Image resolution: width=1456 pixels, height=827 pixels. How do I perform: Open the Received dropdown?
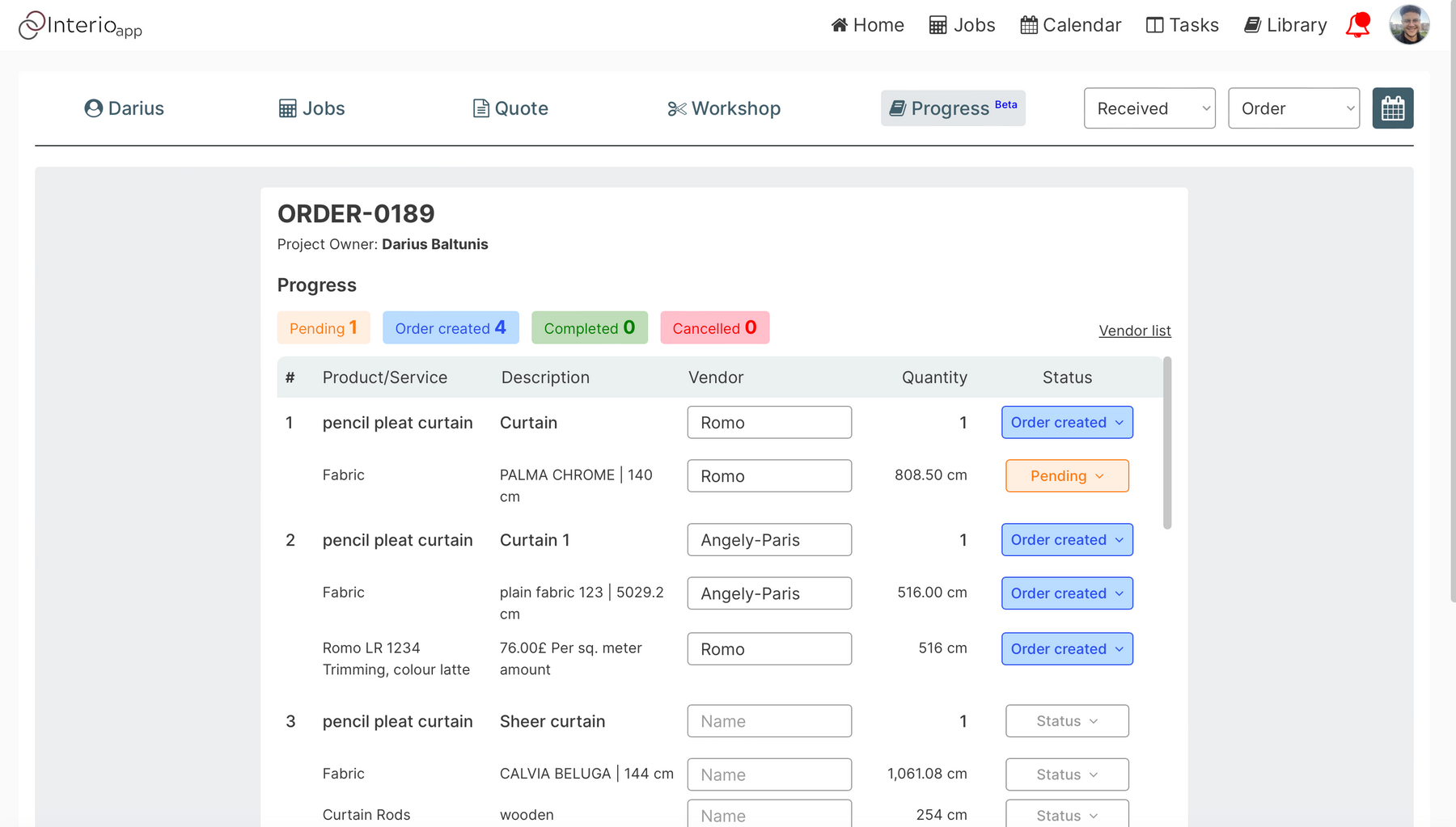[1149, 108]
